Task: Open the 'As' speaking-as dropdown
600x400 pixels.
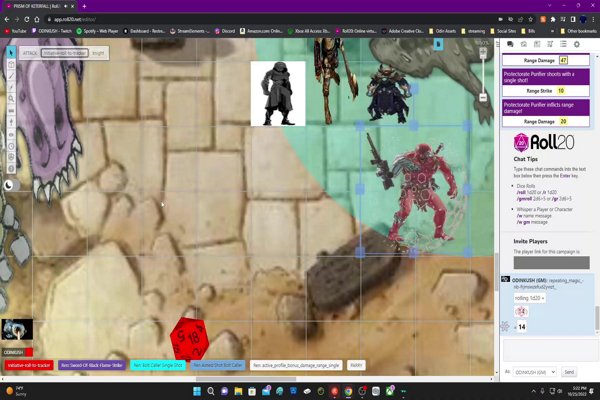Action: pos(535,372)
